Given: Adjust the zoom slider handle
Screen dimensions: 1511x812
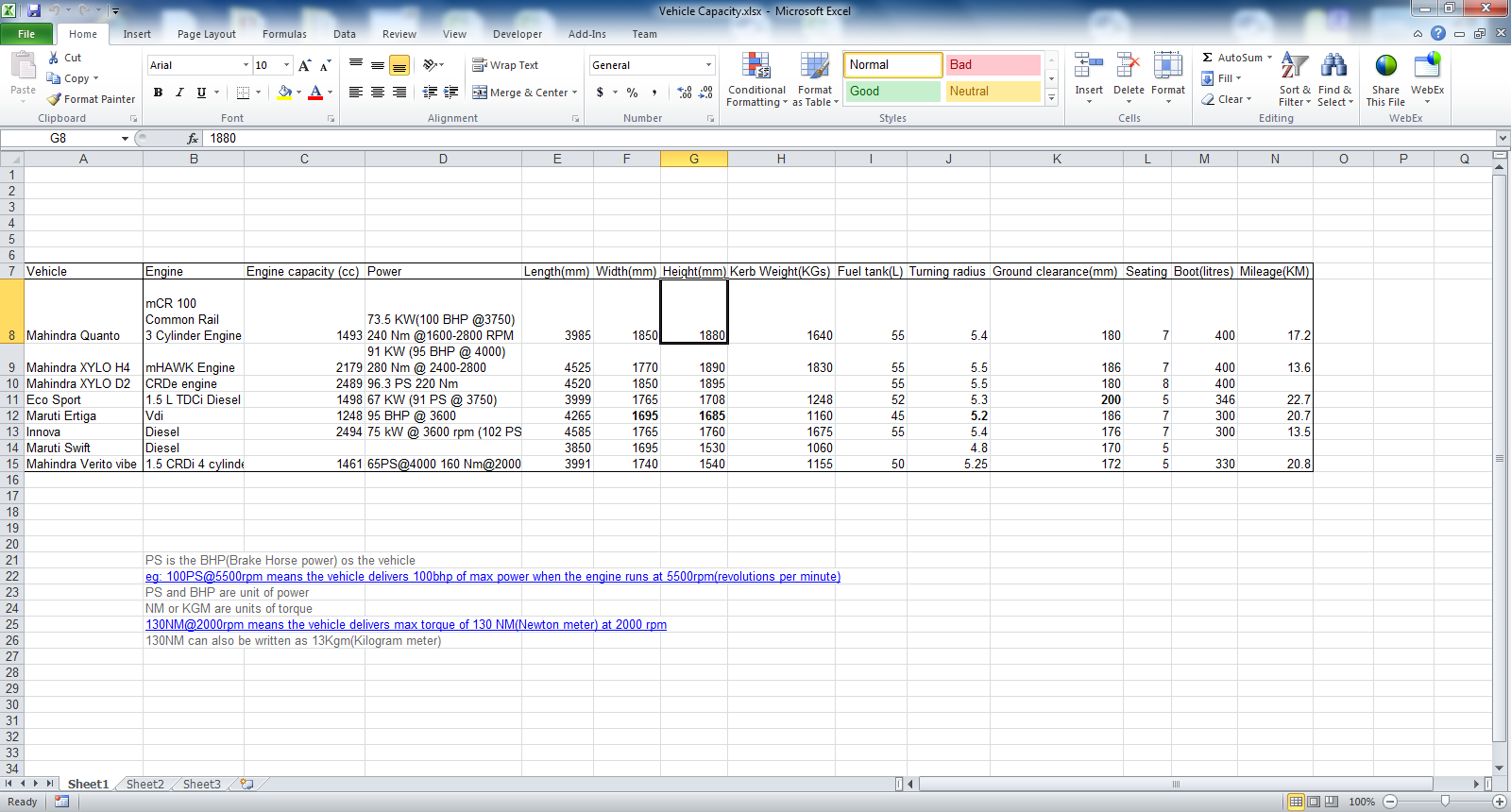Looking at the screenshot, I should [1445, 802].
